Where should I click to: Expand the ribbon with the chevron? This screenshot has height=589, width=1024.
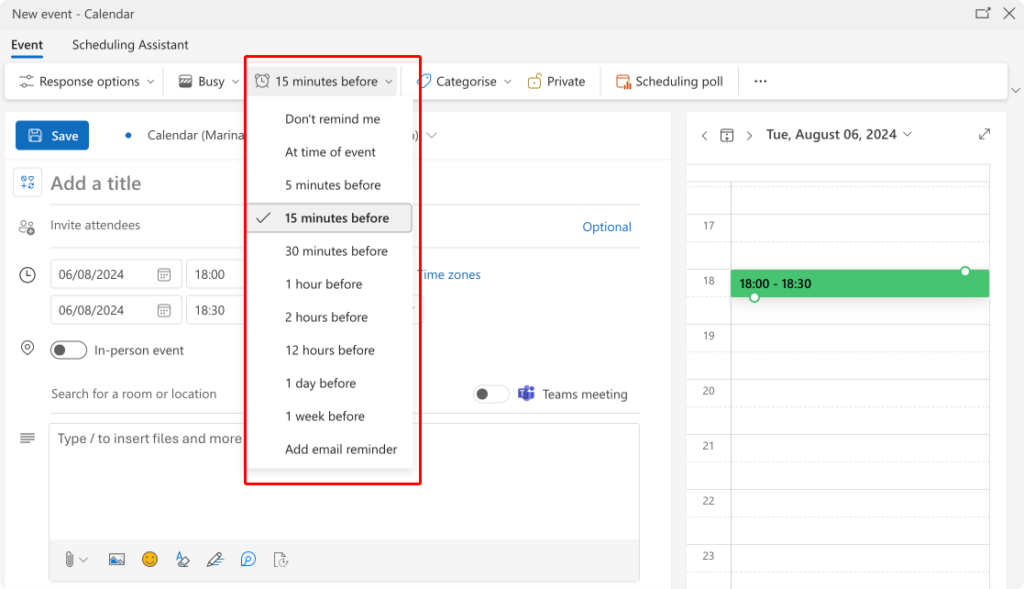[x=1015, y=90]
